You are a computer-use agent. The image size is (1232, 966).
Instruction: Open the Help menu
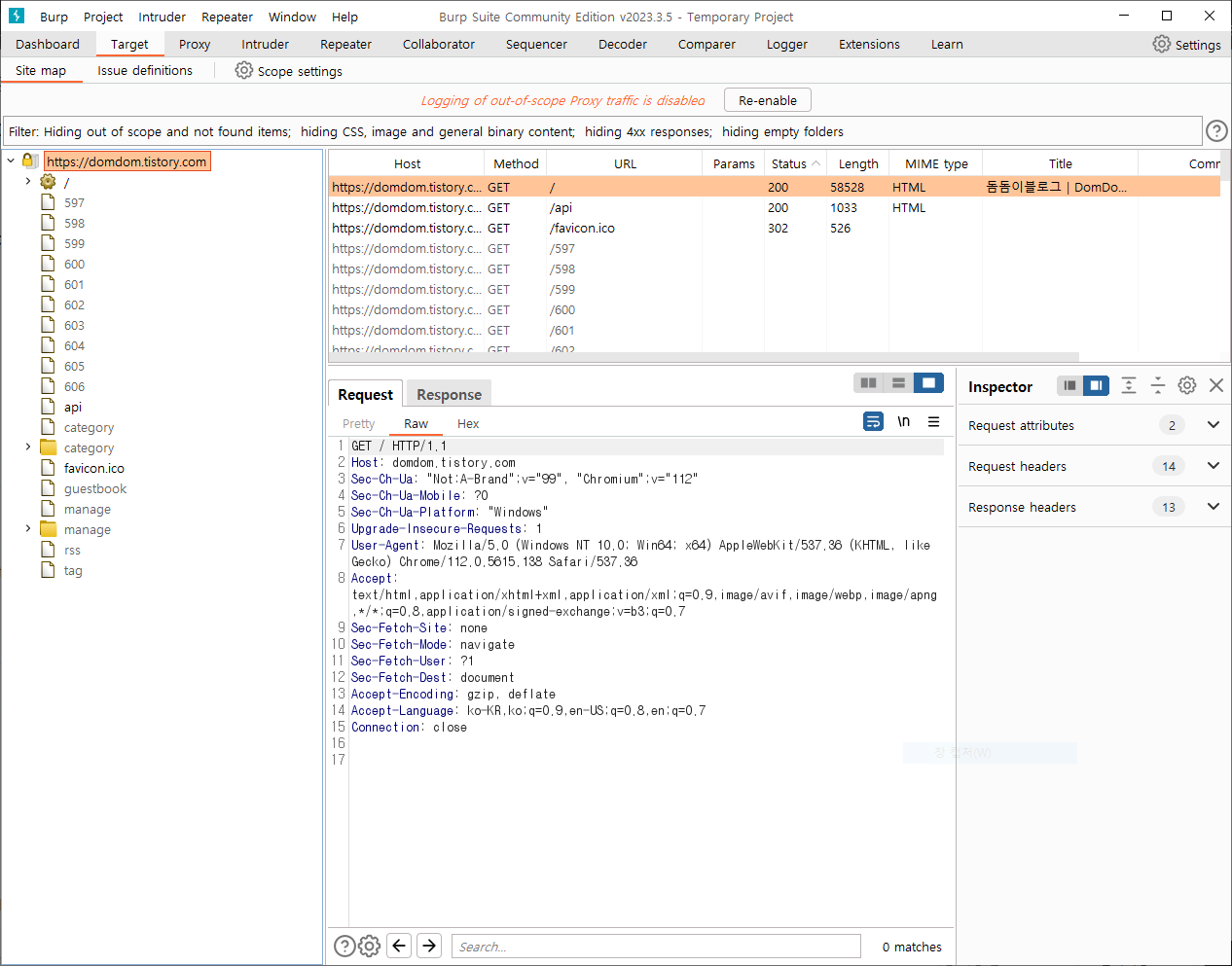click(x=344, y=17)
